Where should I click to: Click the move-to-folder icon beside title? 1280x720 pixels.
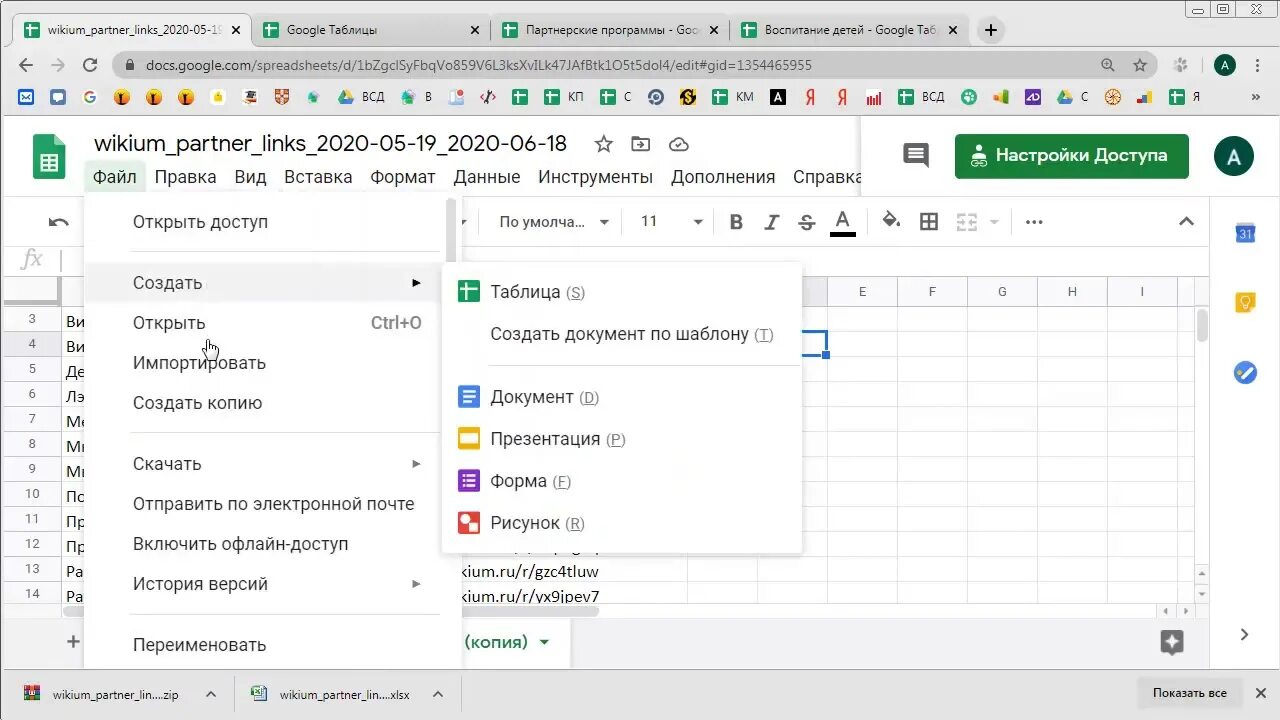tap(640, 144)
